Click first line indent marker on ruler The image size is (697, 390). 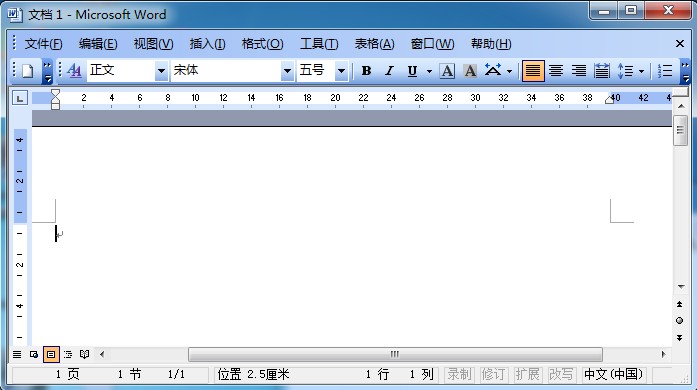[x=55, y=93]
